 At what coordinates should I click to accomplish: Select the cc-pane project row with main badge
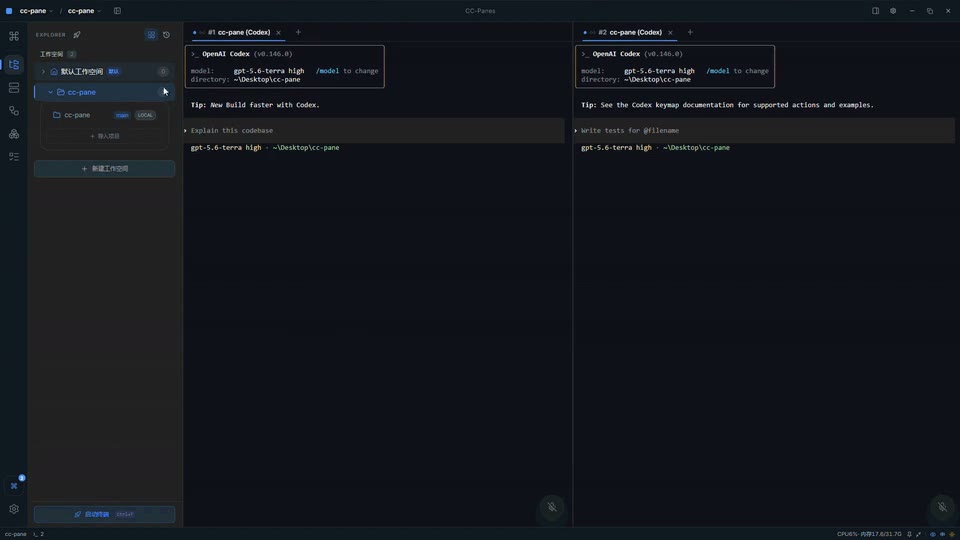coord(104,115)
